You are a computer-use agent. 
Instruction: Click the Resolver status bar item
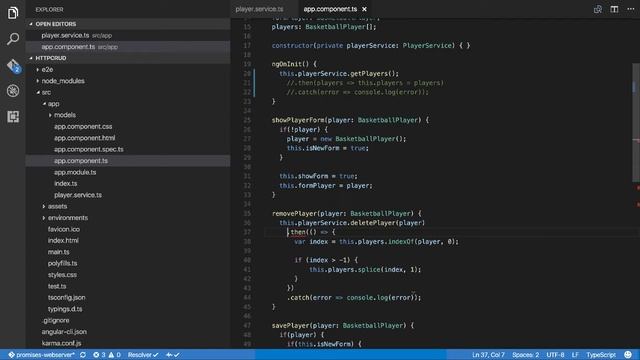[x=143, y=355]
